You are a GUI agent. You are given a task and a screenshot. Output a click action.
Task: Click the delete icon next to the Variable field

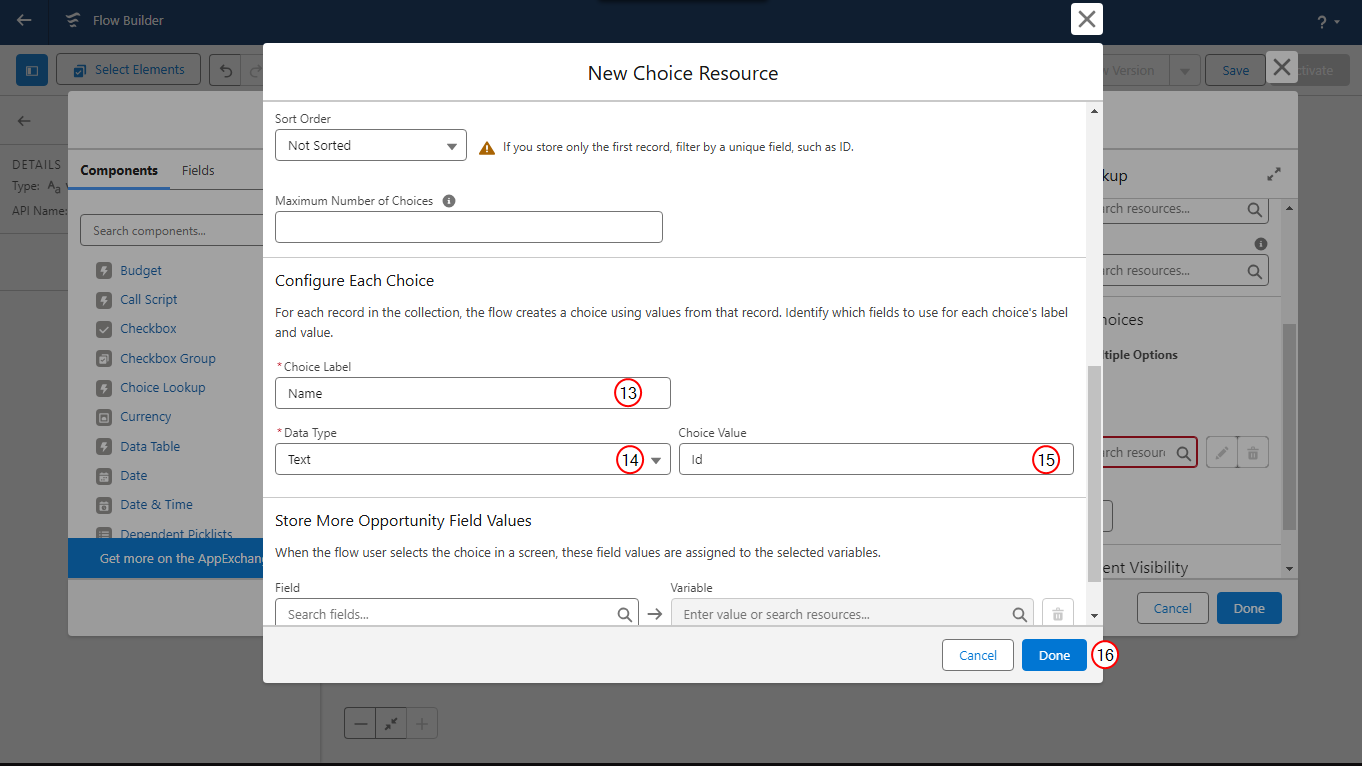click(1058, 614)
